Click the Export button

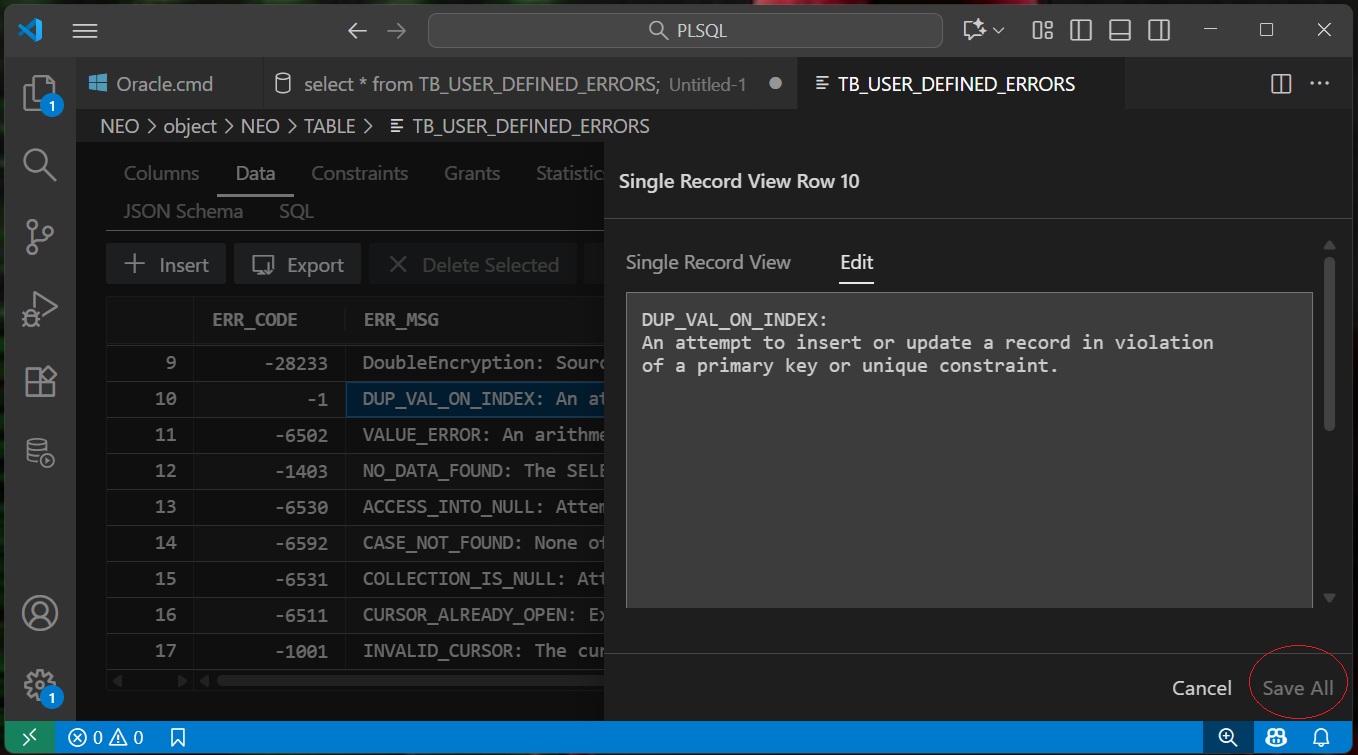[298, 265]
